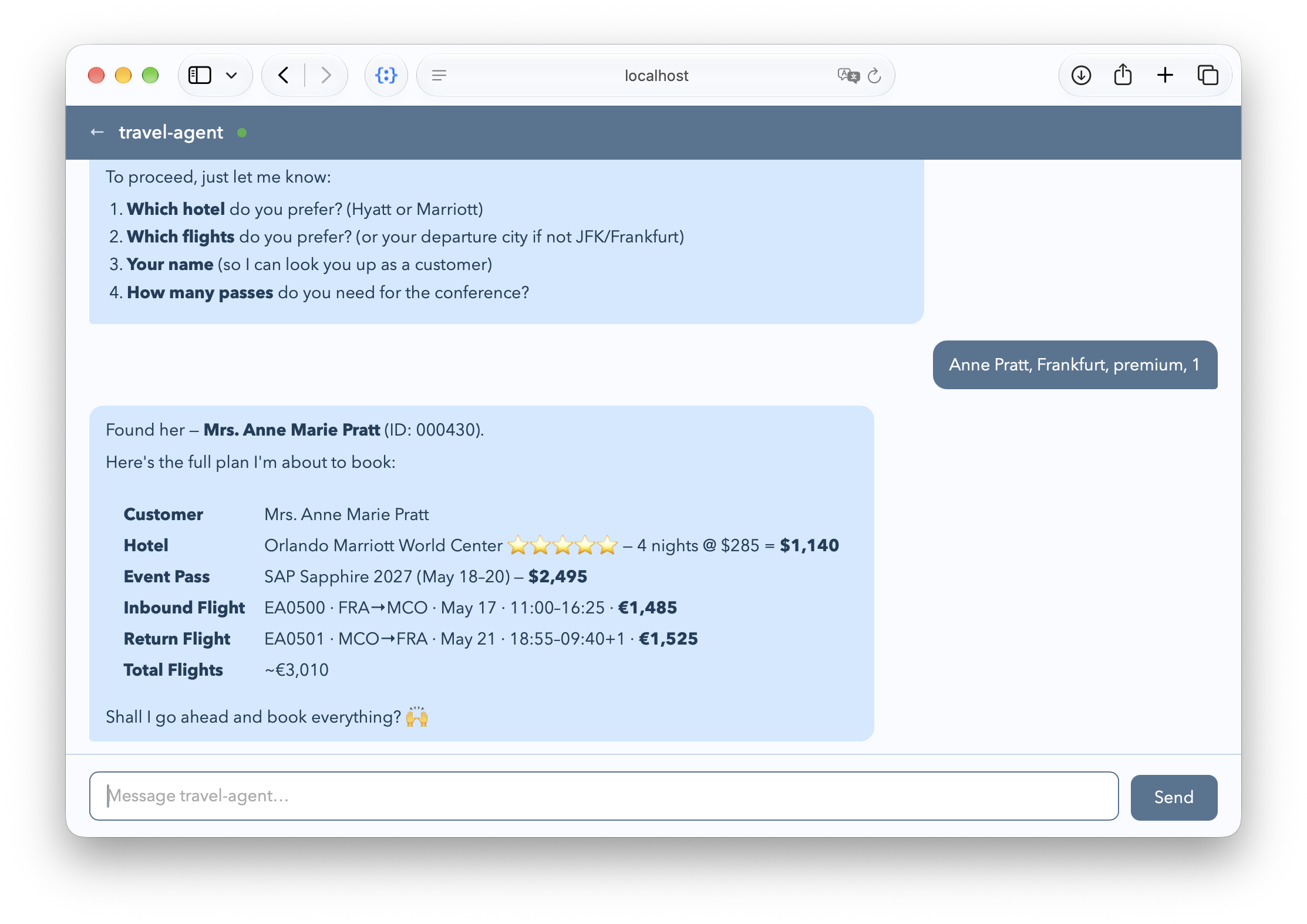The image size is (1307, 924).
Task: Focus the Message travel-agent input field
Action: point(604,796)
